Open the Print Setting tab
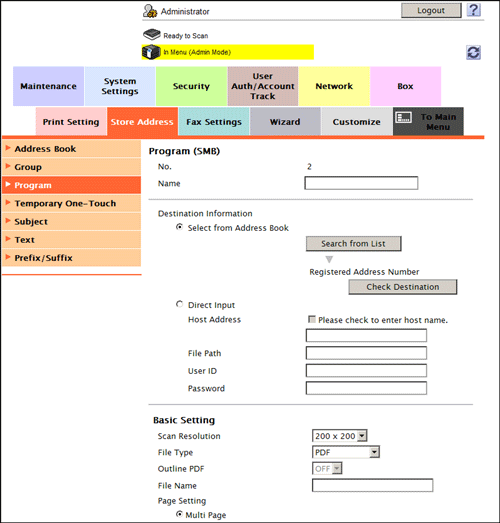Viewport: 500px width, 523px height. tap(71, 121)
